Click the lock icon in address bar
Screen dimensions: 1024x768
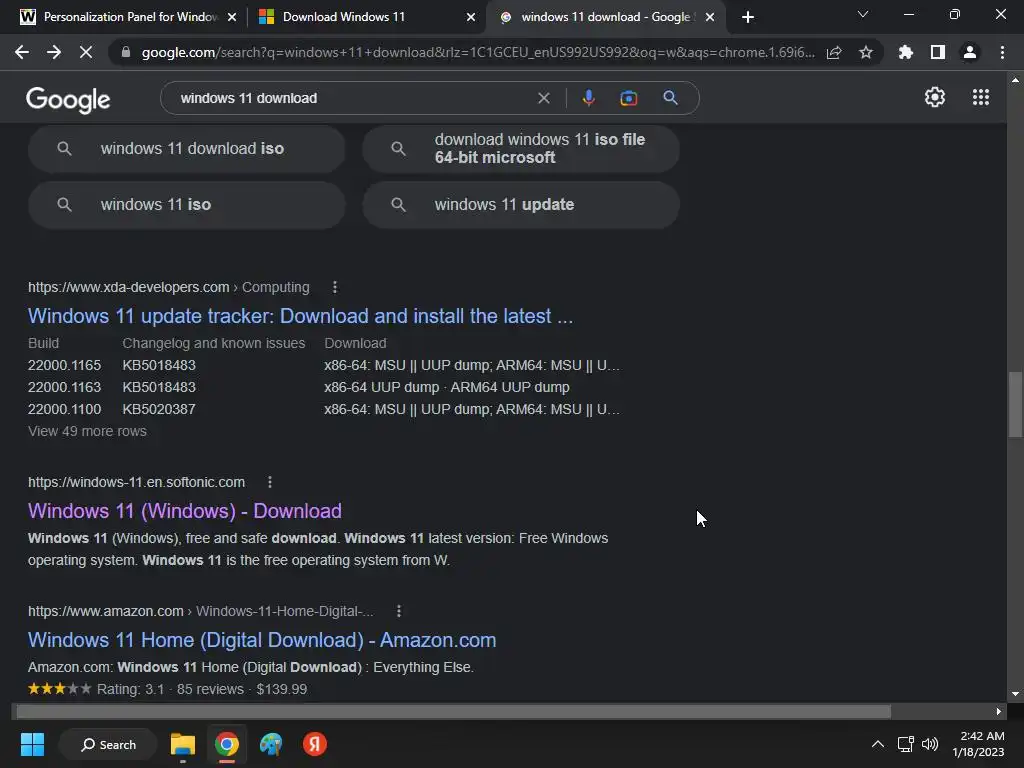(x=126, y=52)
